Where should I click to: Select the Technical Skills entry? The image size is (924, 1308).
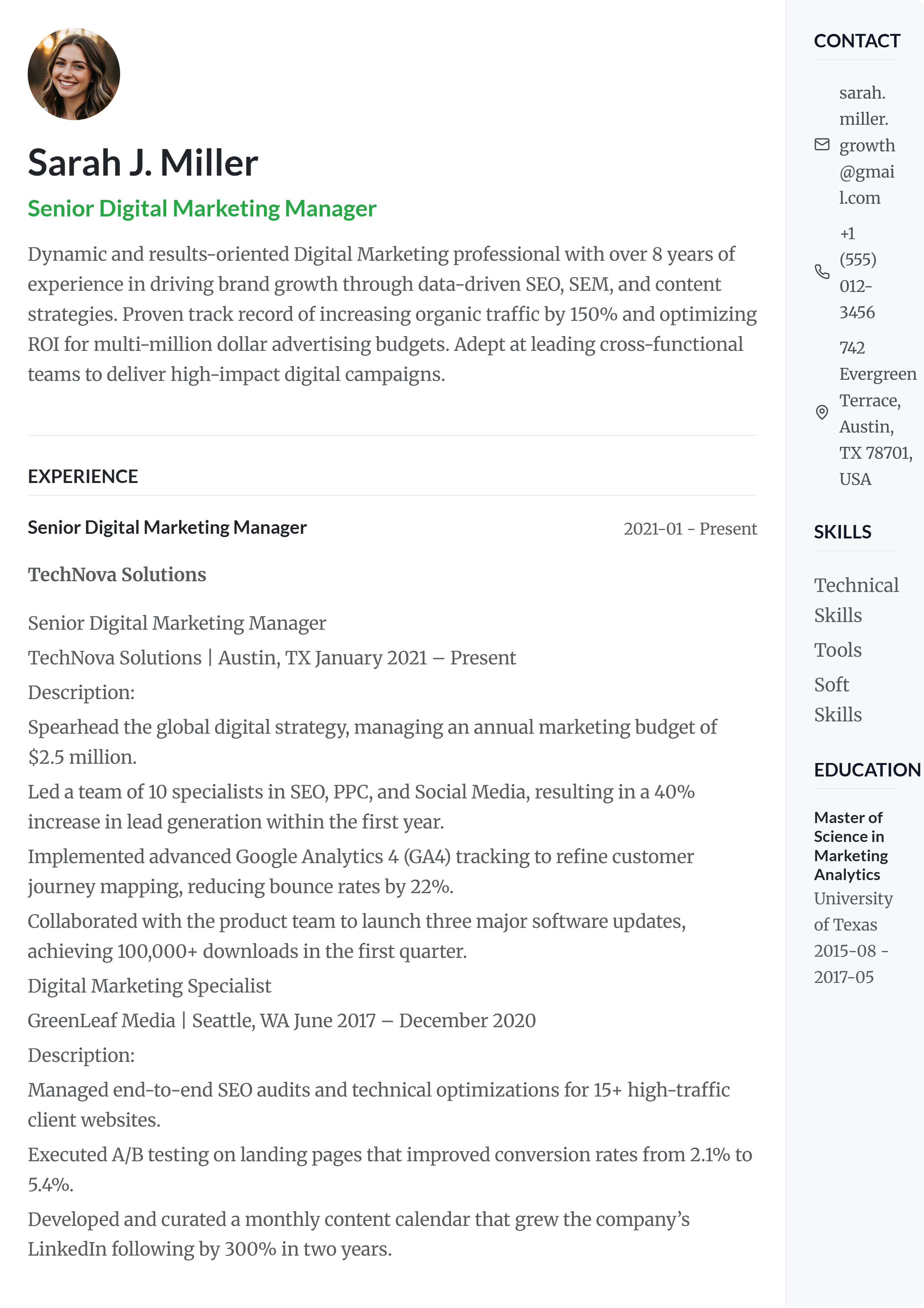pos(856,600)
